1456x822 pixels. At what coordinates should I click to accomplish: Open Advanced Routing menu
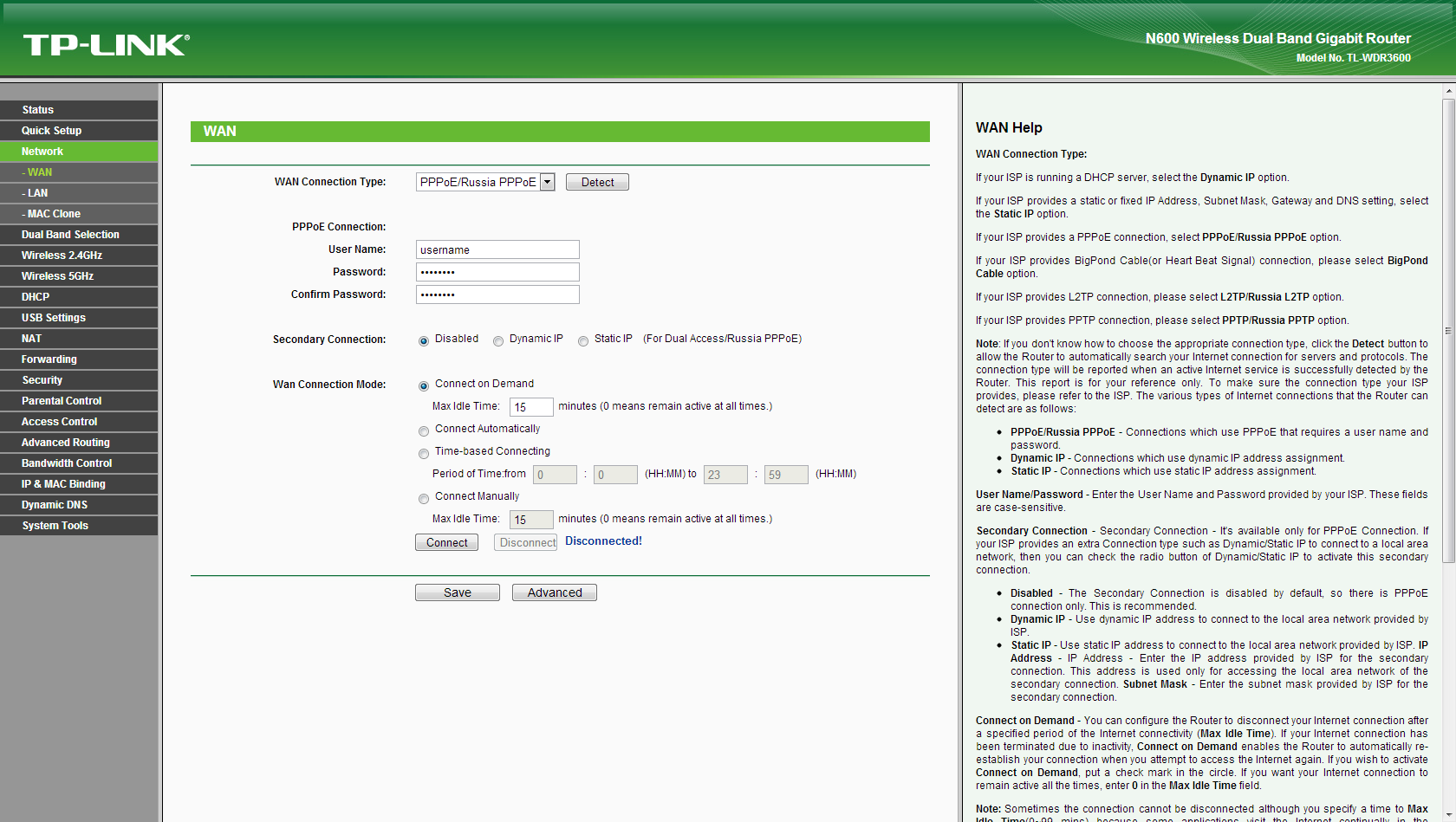click(79, 443)
